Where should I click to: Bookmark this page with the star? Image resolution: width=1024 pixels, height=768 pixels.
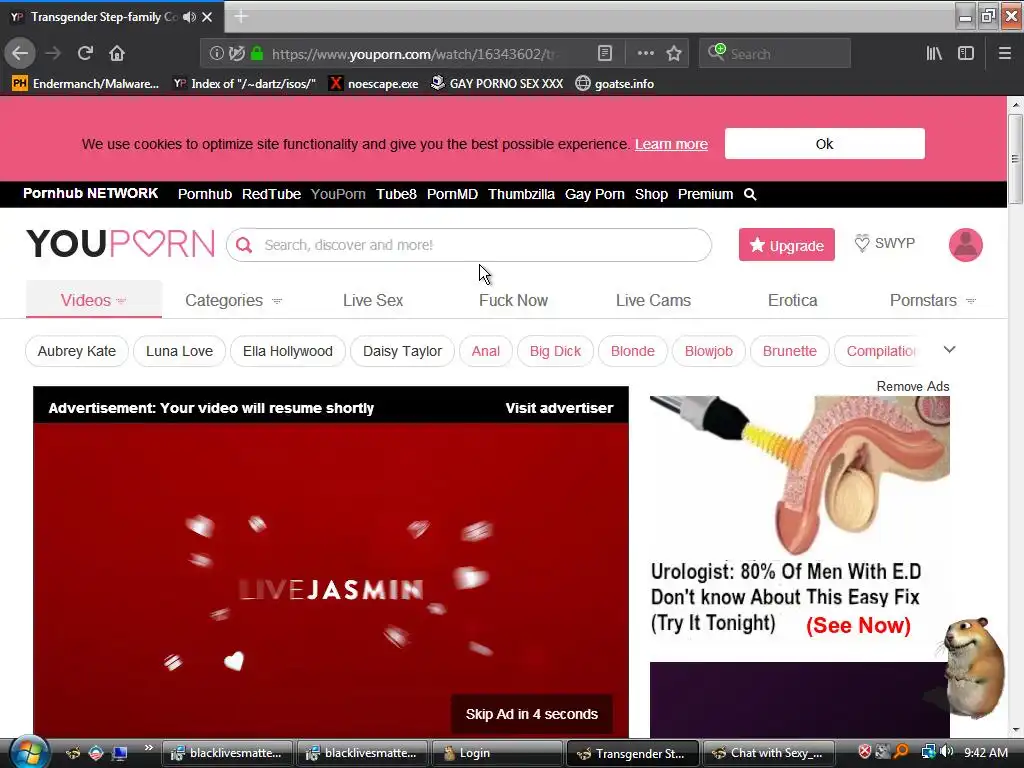coord(674,54)
